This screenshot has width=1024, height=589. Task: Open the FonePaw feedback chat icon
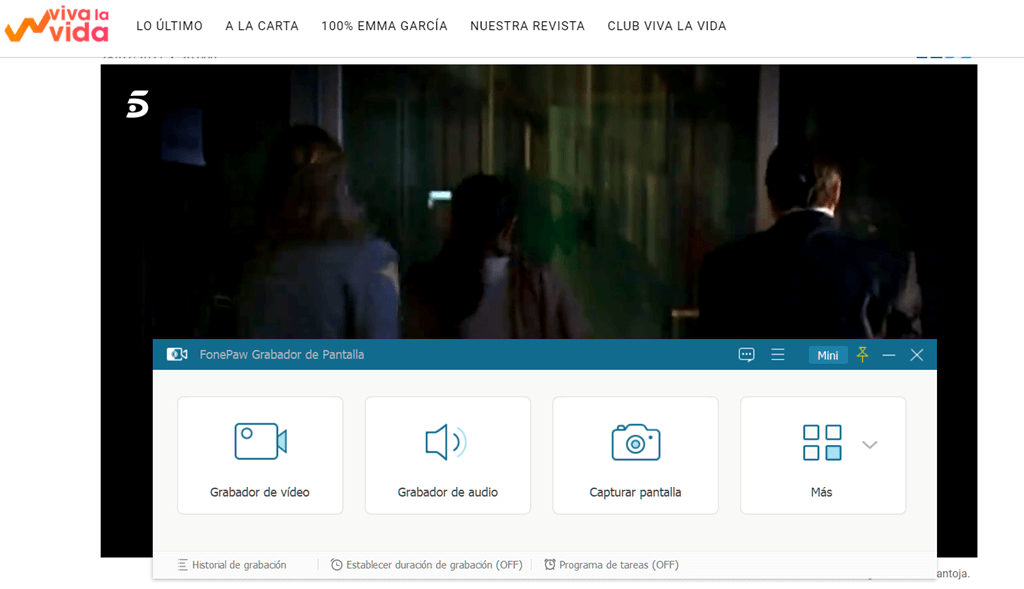click(x=746, y=355)
